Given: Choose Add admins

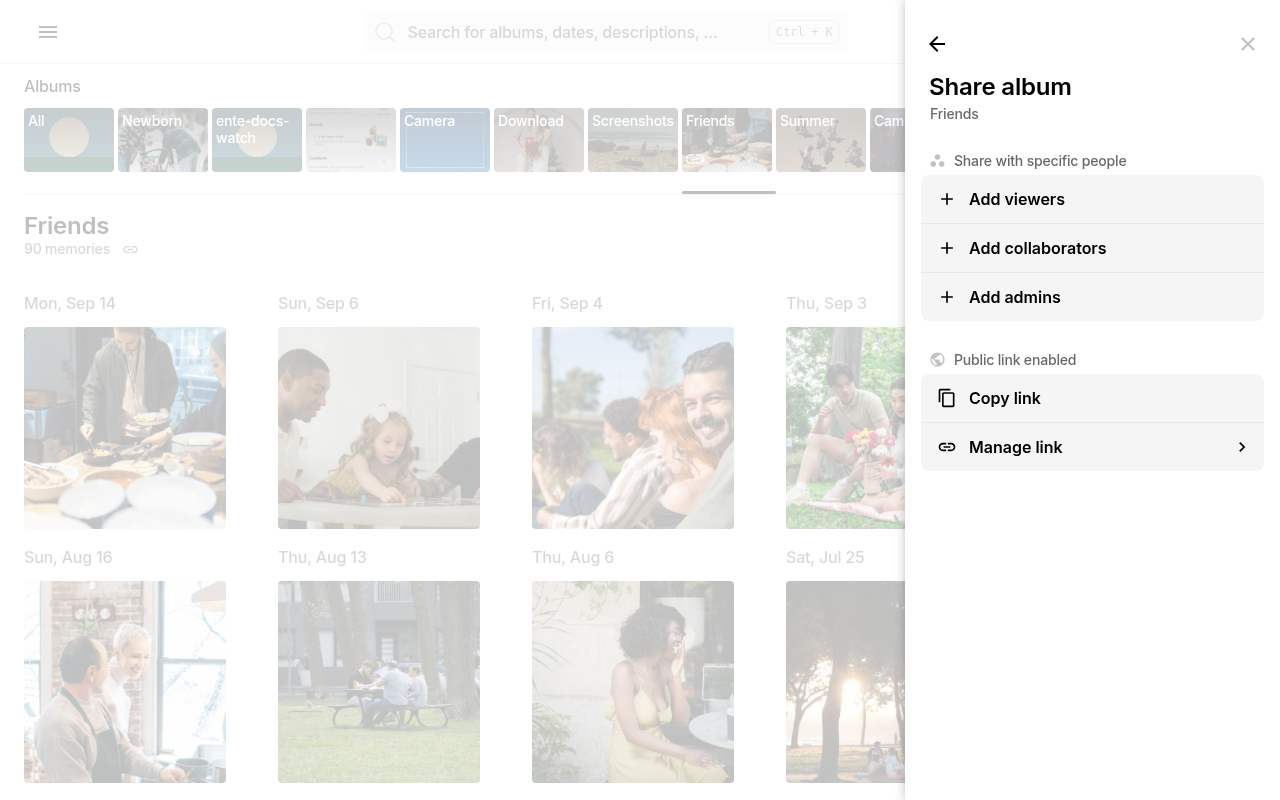Looking at the screenshot, I should point(1092,297).
